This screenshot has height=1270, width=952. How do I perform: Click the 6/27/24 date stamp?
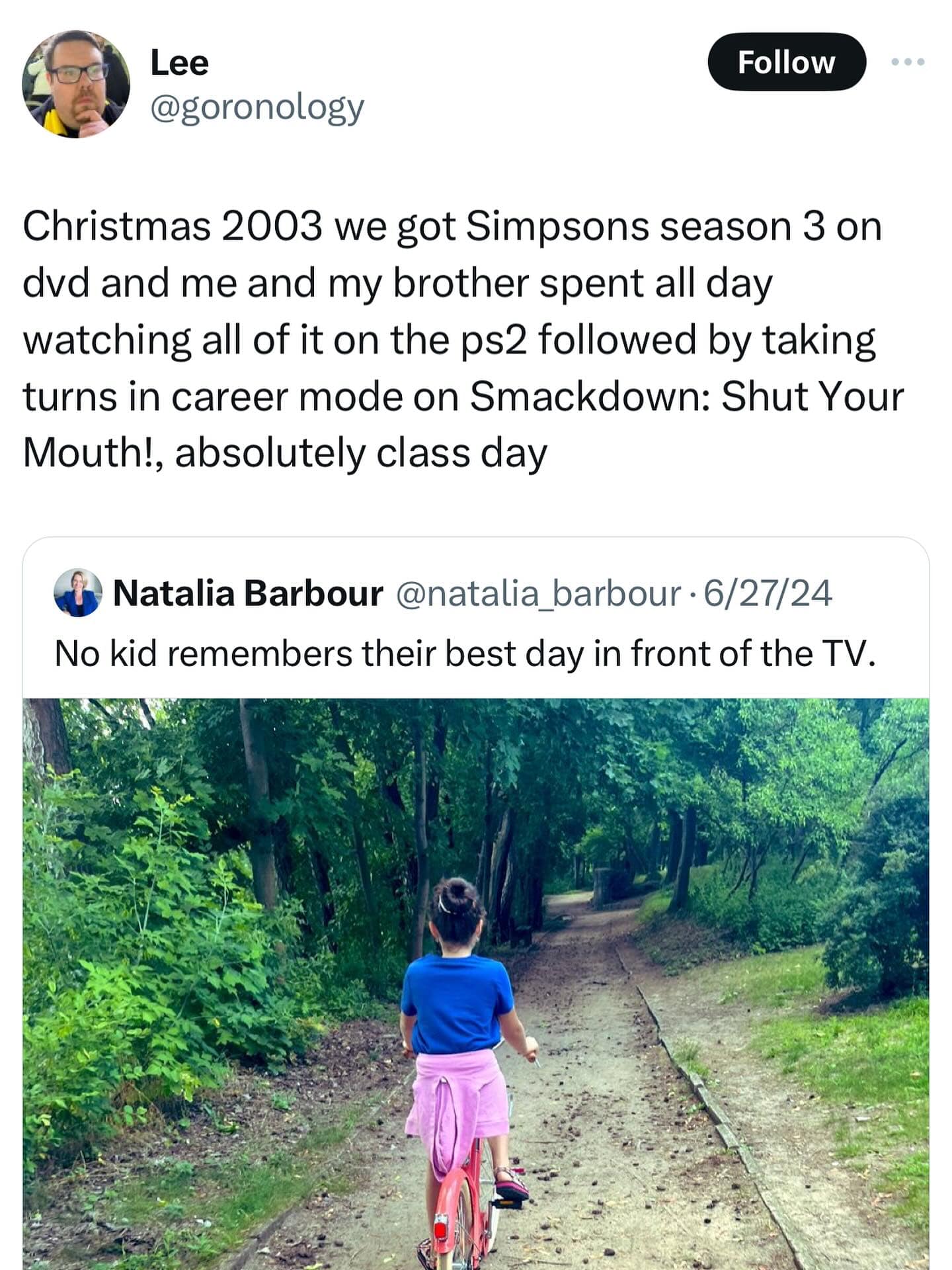(x=768, y=593)
